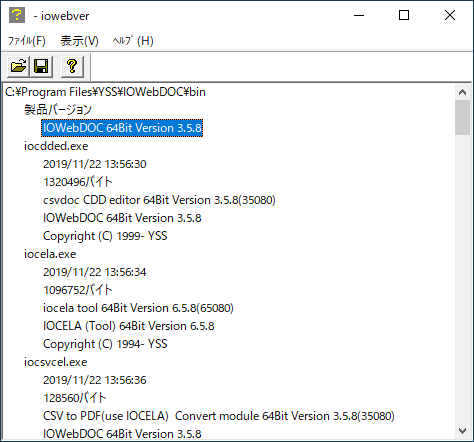Close the iowebver window
This screenshot has height=442, width=474.
pyautogui.click(x=450, y=15)
